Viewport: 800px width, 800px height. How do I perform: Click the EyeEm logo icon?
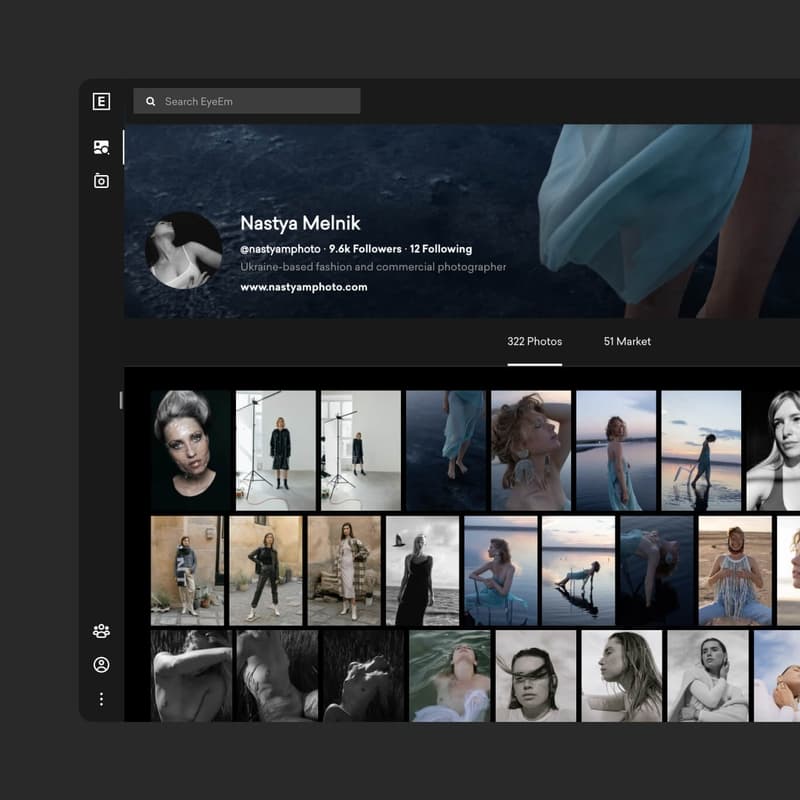[101, 101]
